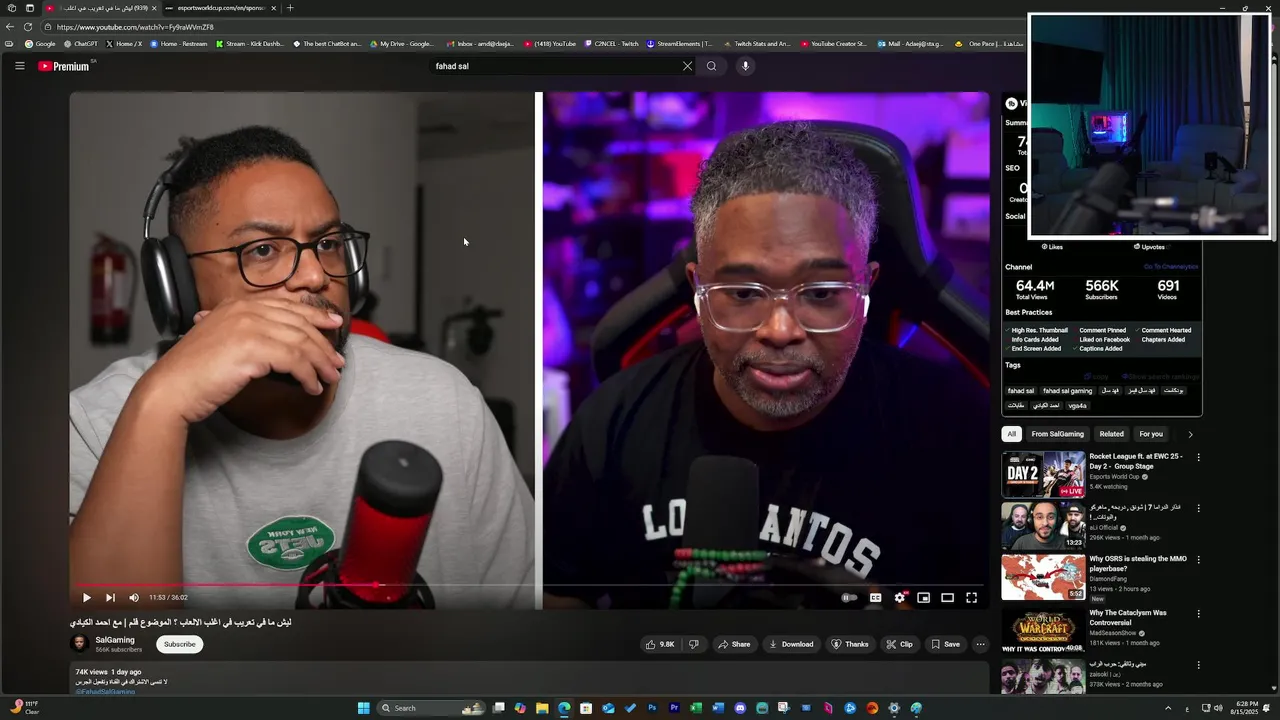Open 'Go To Channelytics' link
The width and height of the screenshot is (1280, 720).
[x=1171, y=267]
